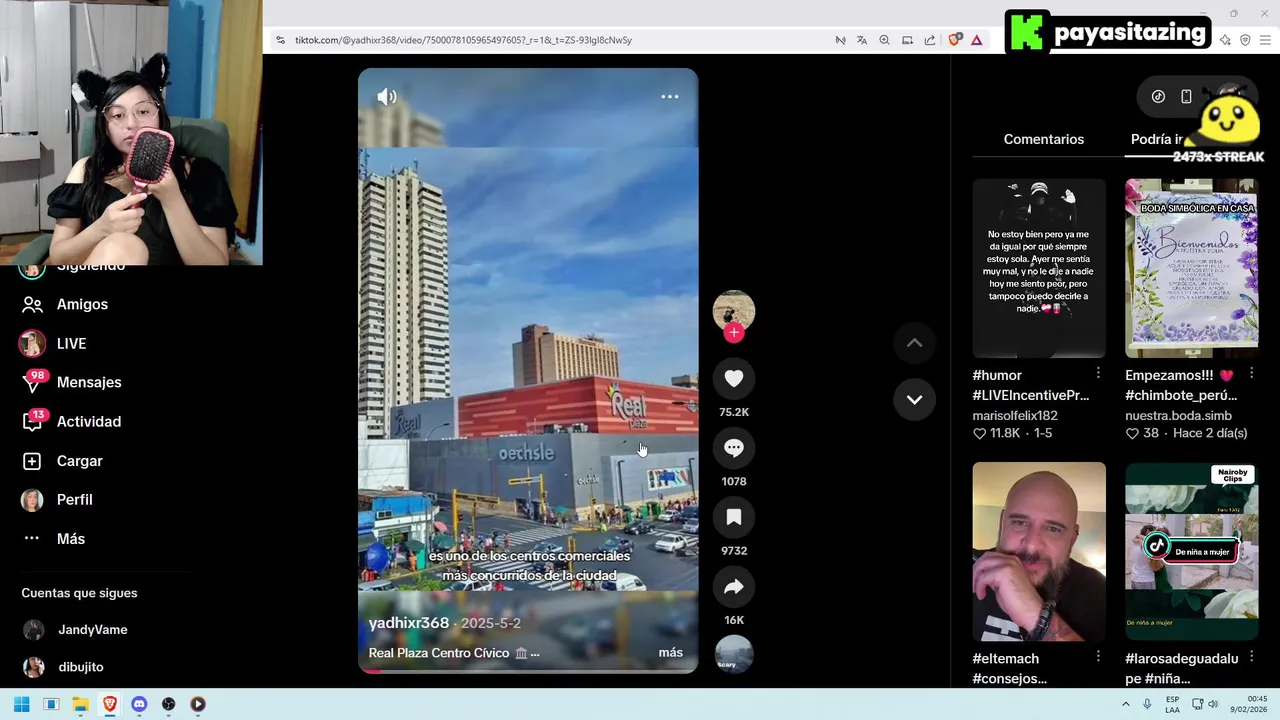This screenshot has width=1280, height=720.
Task: Click the TikTok coins icon in top pill
Action: (1158, 97)
